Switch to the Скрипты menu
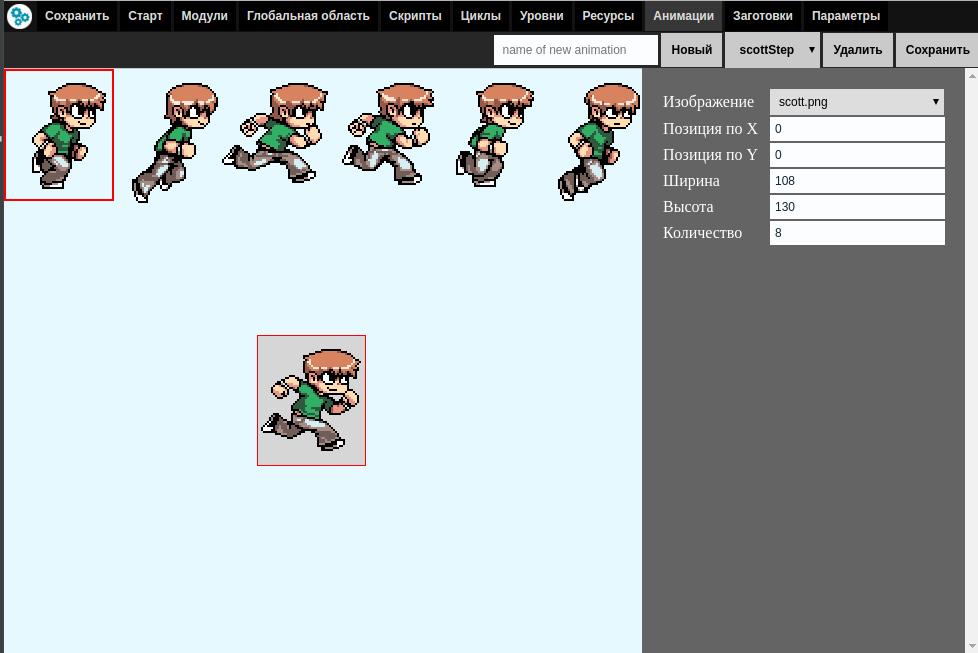978x653 pixels. tap(415, 16)
